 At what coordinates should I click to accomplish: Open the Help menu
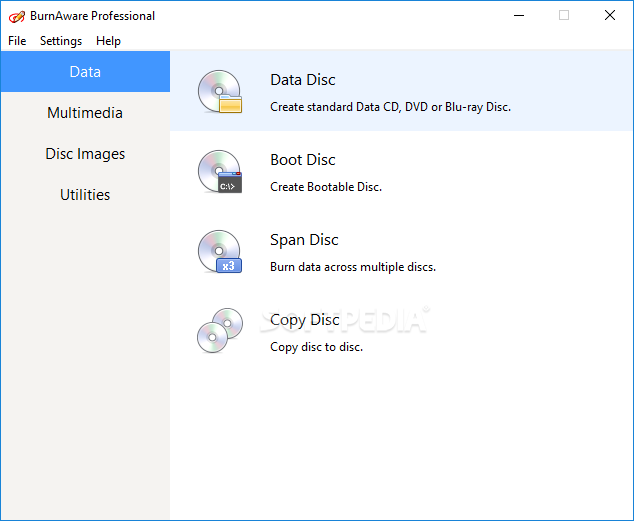click(108, 41)
